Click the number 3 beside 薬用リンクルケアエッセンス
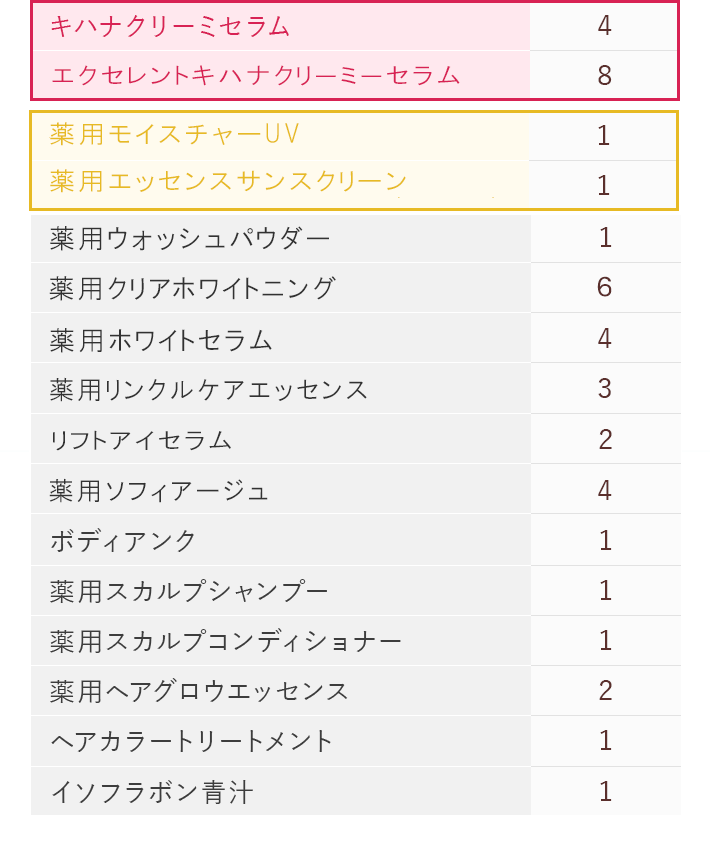The image size is (710, 859). [x=605, y=388]
